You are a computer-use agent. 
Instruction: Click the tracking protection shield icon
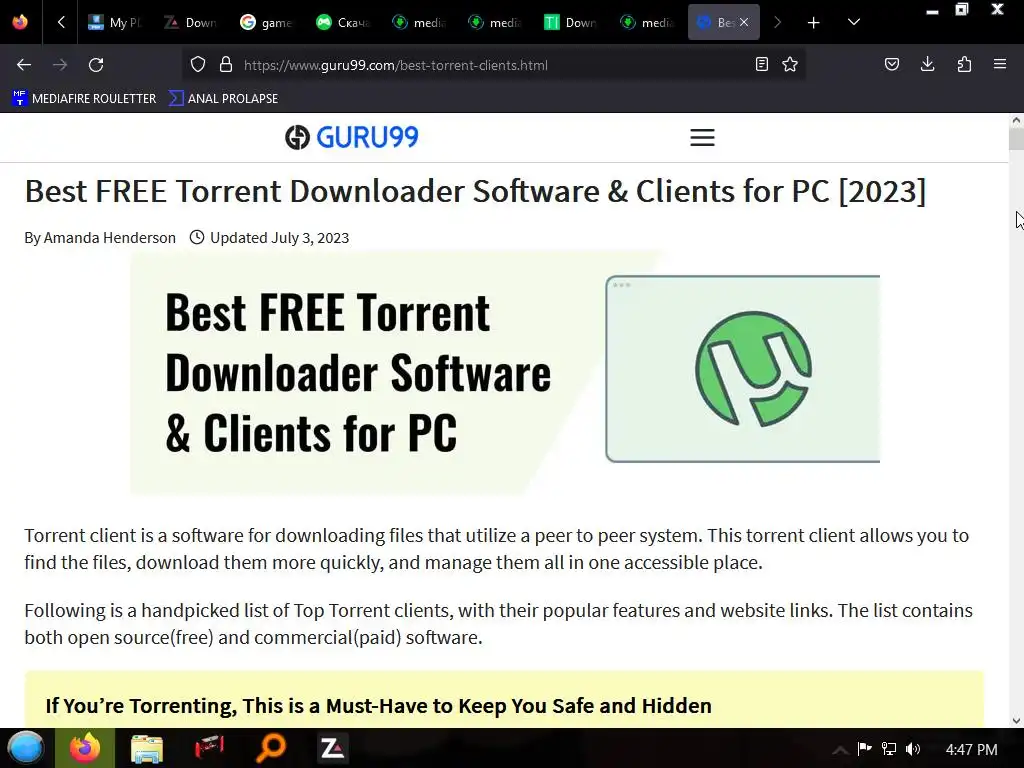pyautogui.click(x=198, y=65)
